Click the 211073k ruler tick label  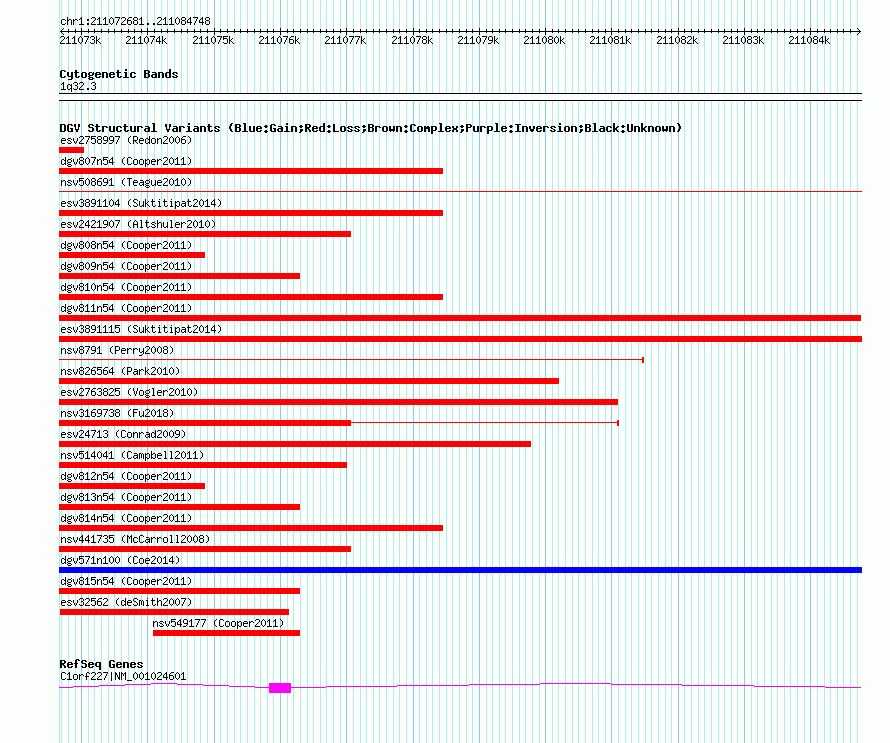click(x=80, y=40)
